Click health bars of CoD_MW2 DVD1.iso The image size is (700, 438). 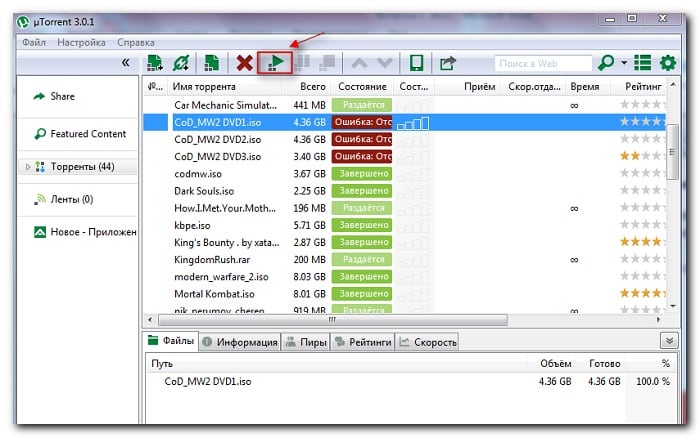click(413, 123)
